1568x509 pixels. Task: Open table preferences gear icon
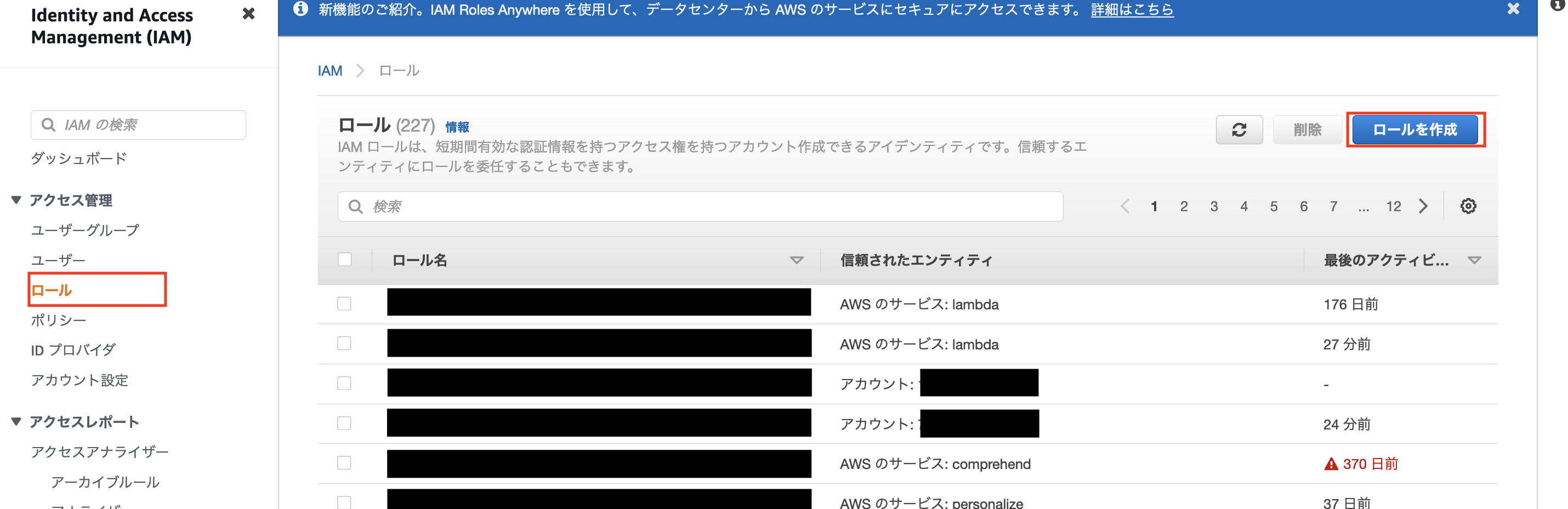pos(1468,206)
